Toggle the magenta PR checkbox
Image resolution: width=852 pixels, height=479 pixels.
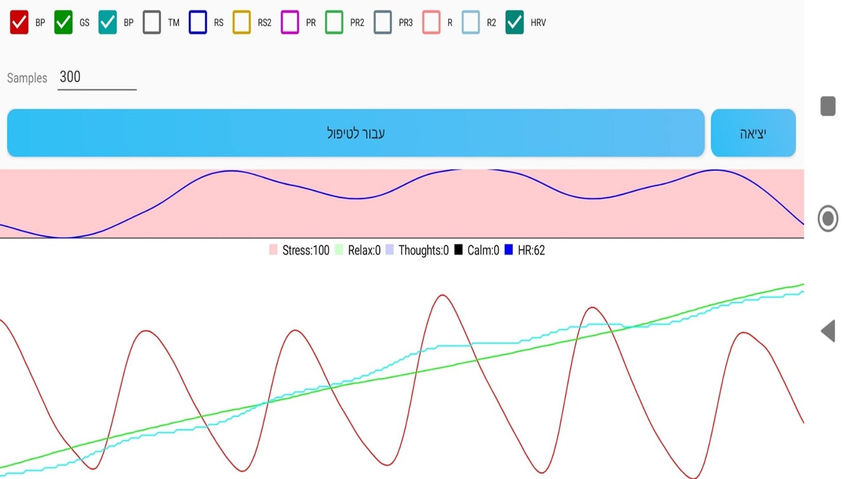pyautogui.click(x=290, y=22)
